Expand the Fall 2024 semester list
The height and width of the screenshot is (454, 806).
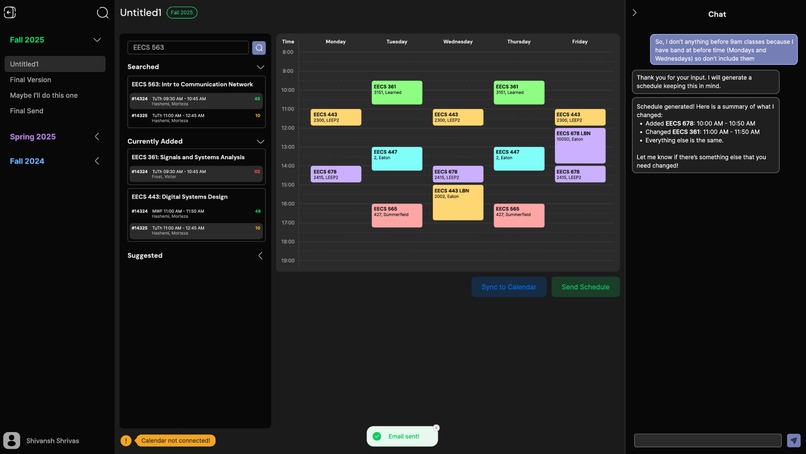coord(97,161)
